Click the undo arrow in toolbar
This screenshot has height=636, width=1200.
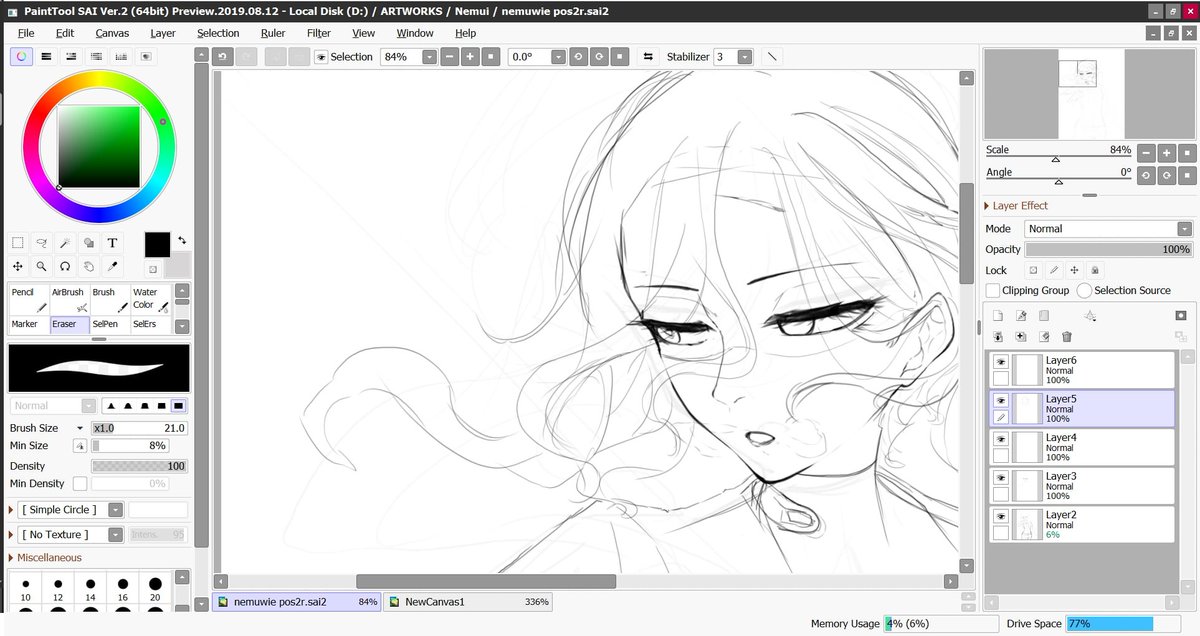click(222, 57)
